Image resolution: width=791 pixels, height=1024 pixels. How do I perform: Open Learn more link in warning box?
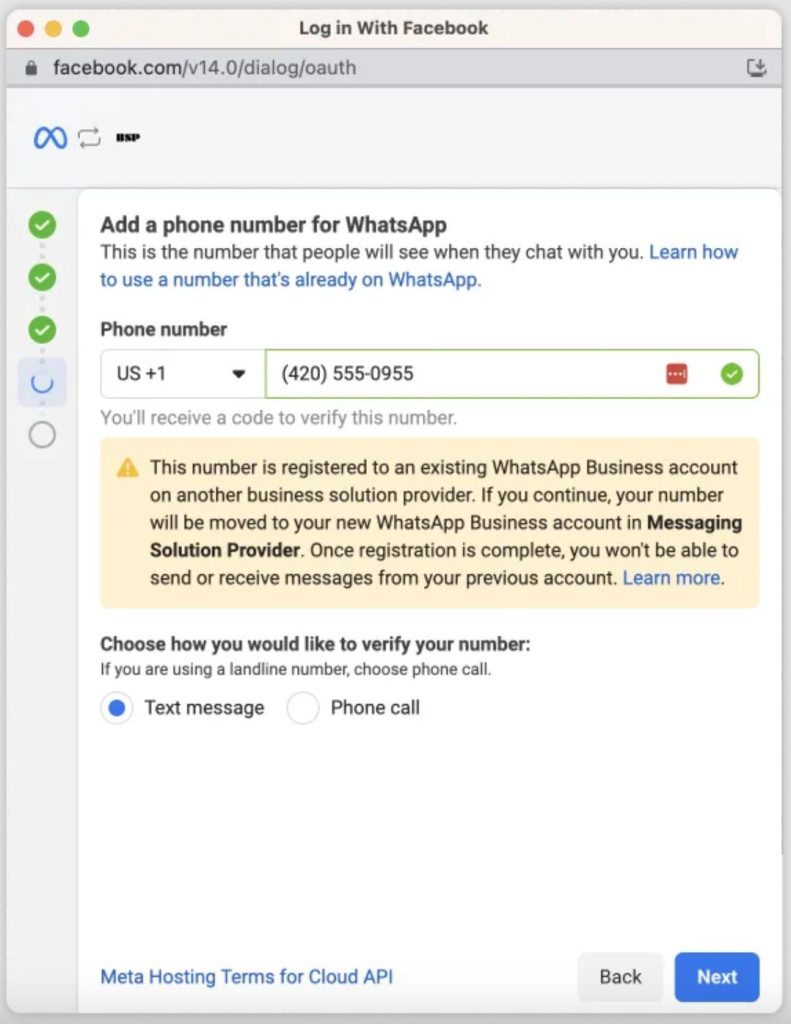[x=671, y=578]
